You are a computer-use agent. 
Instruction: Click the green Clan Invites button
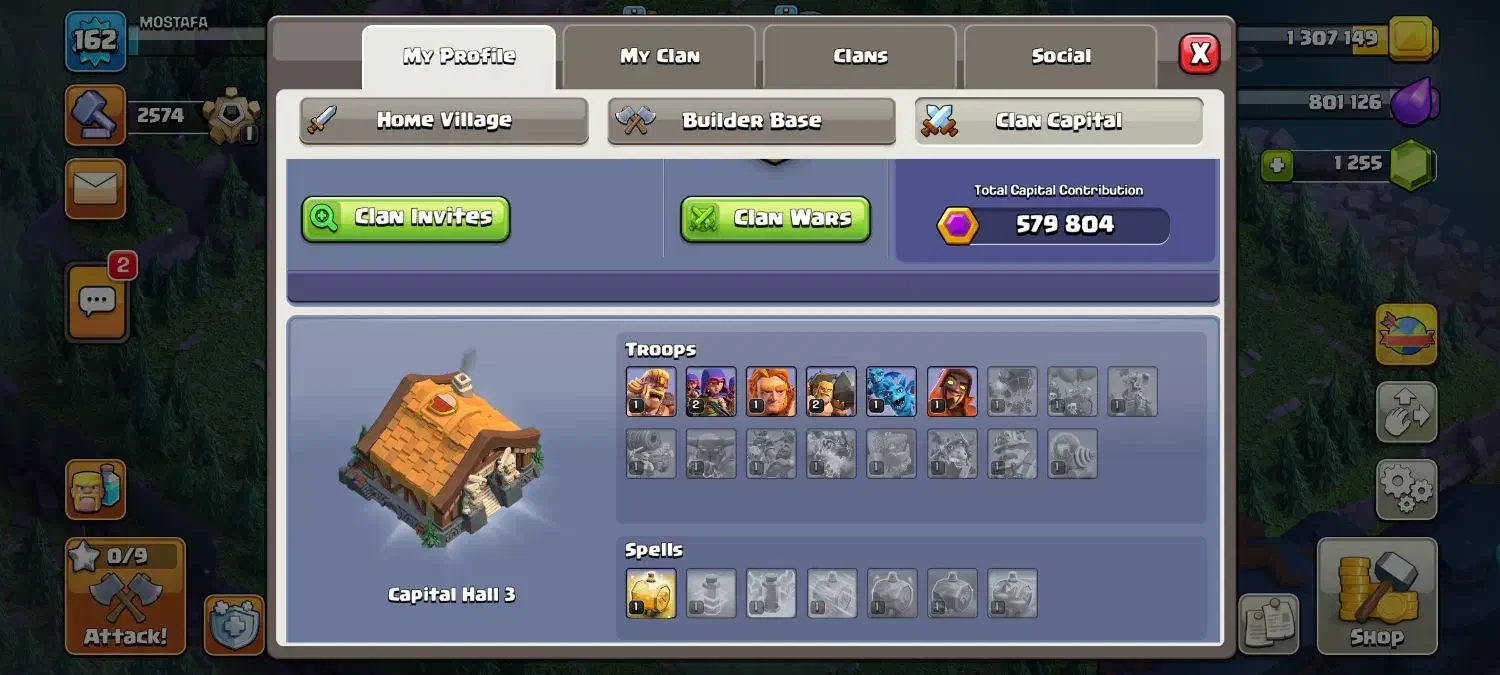406,218
